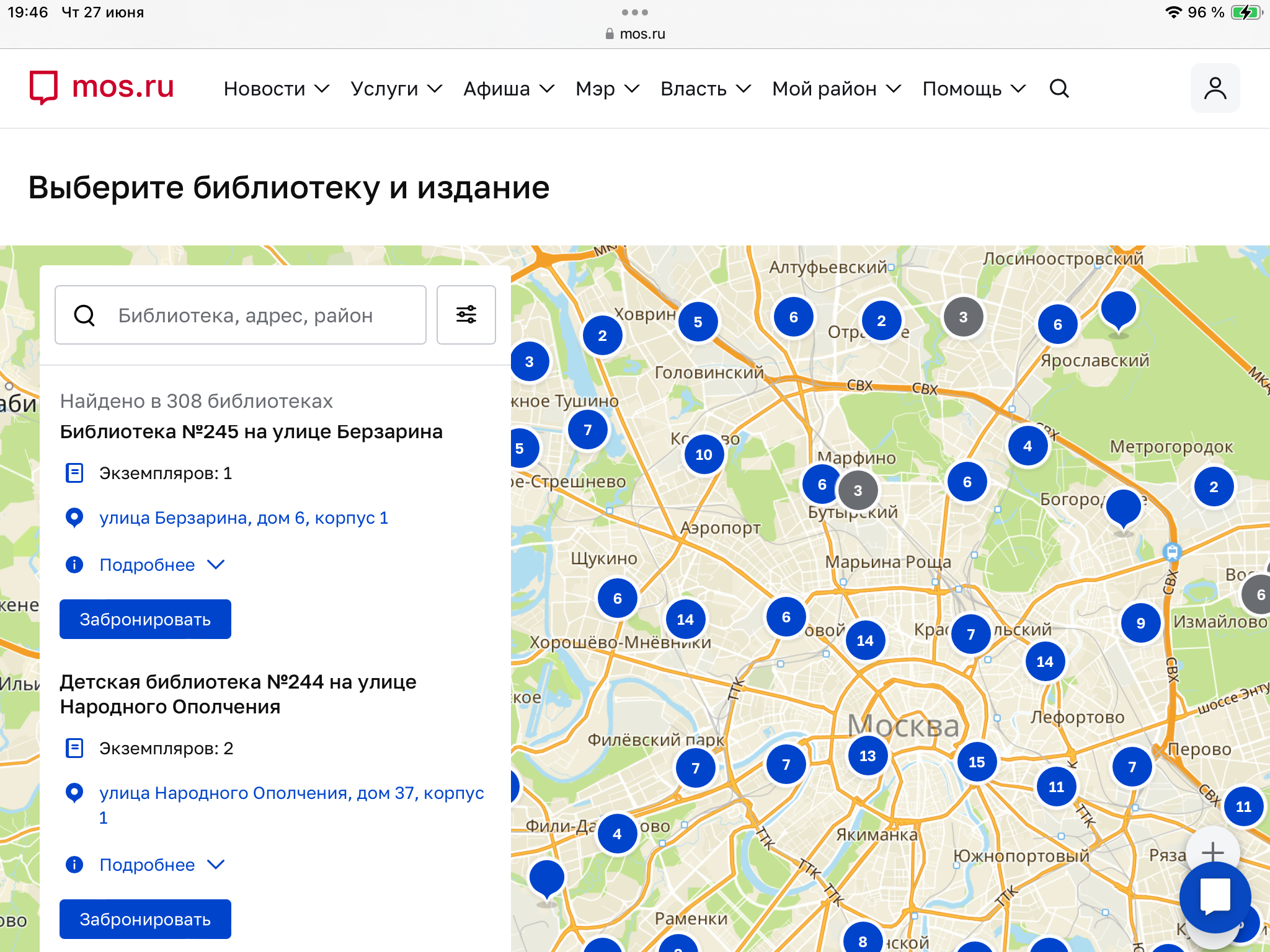This screenshot has width=1270, height=952.
Task: Select the cluster marker 4 near Метрогородок
Action: pos(1028,446)
